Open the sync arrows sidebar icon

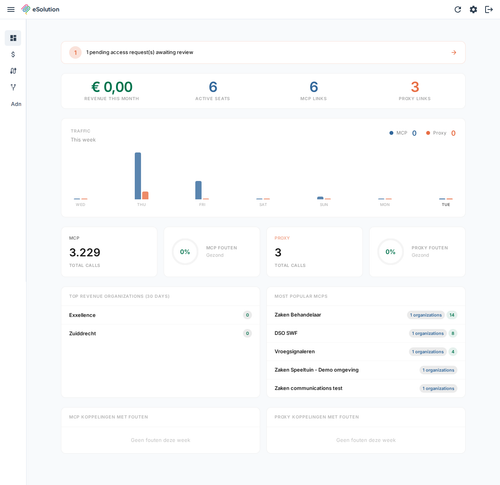[13, 71]
